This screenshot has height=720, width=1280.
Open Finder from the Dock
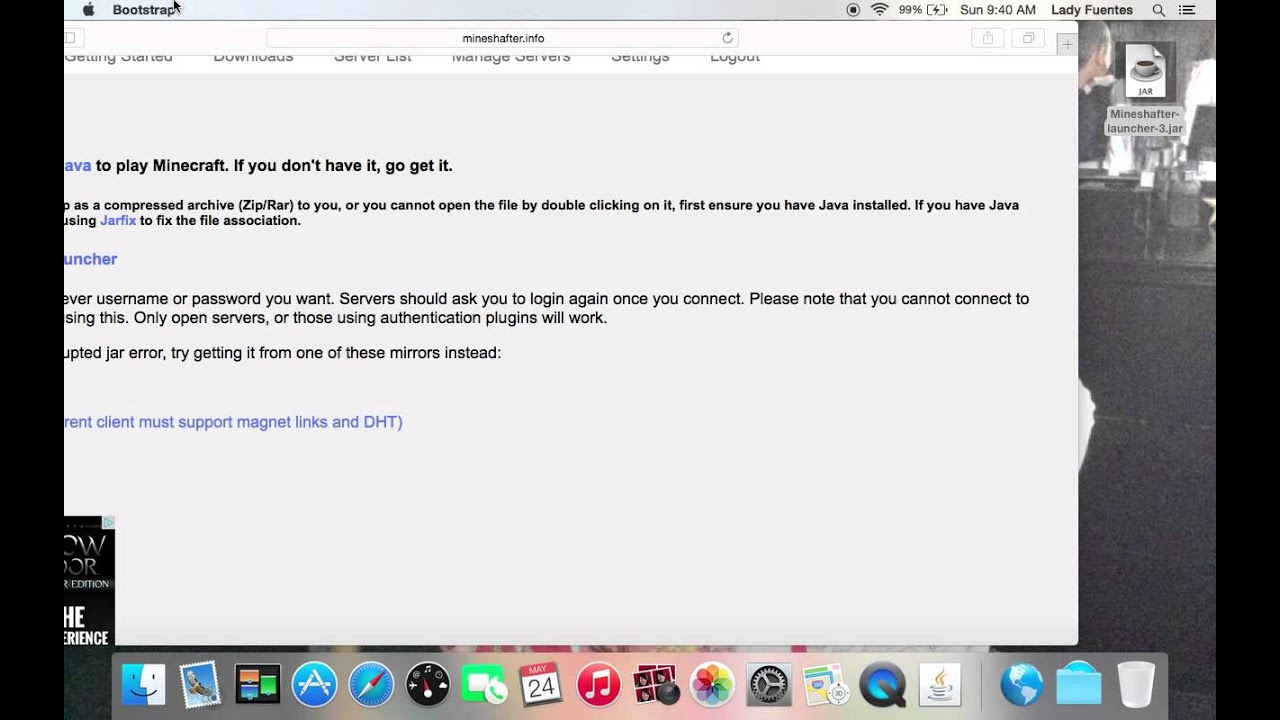pyautogui.click(x=143, y=685)
